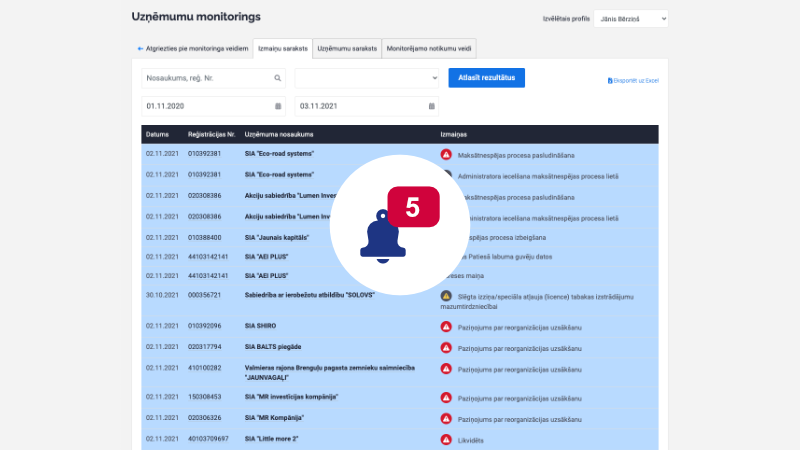Click red warning icon for first Eco-road systems row

tap(446, 155)
